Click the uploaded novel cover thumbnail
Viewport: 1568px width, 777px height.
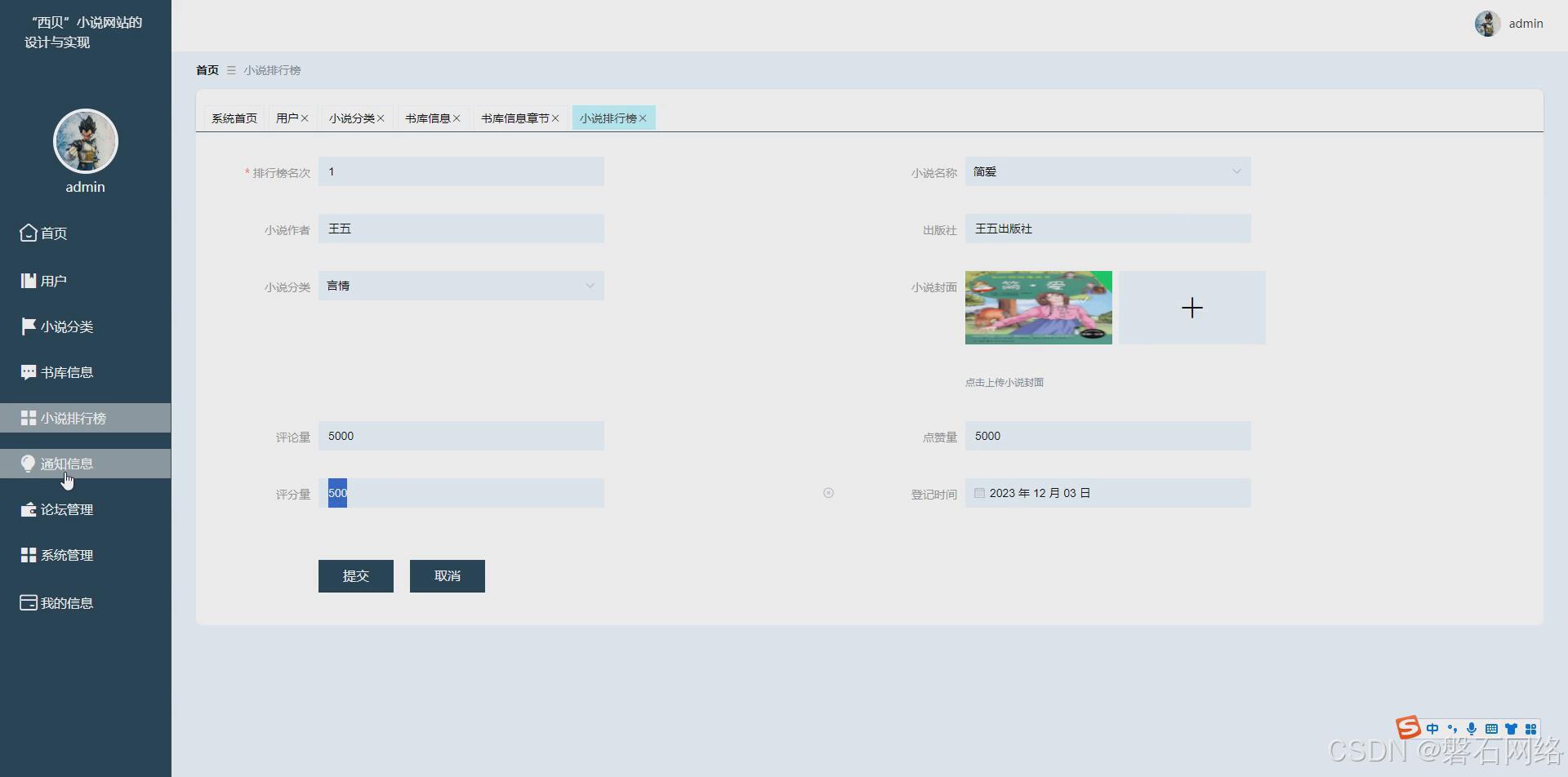coord(1039,308)
